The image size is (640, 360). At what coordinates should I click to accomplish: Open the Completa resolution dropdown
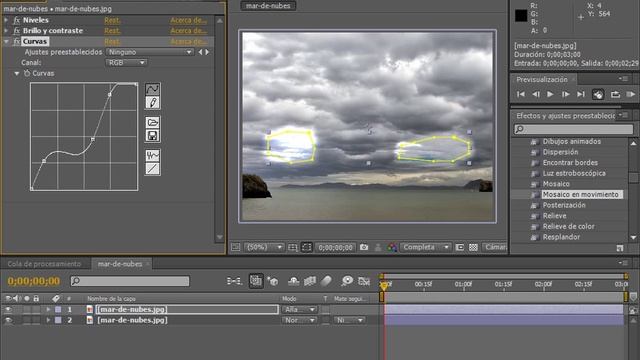(425, 247)
